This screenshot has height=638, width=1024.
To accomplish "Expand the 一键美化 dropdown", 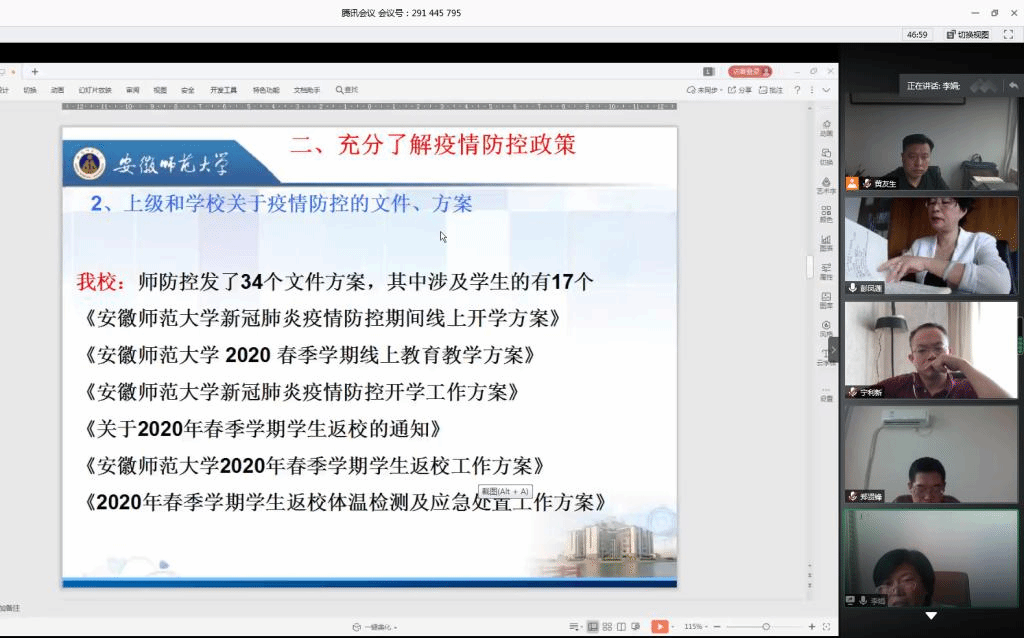I will pyautogui.click(x=376, y=627).
